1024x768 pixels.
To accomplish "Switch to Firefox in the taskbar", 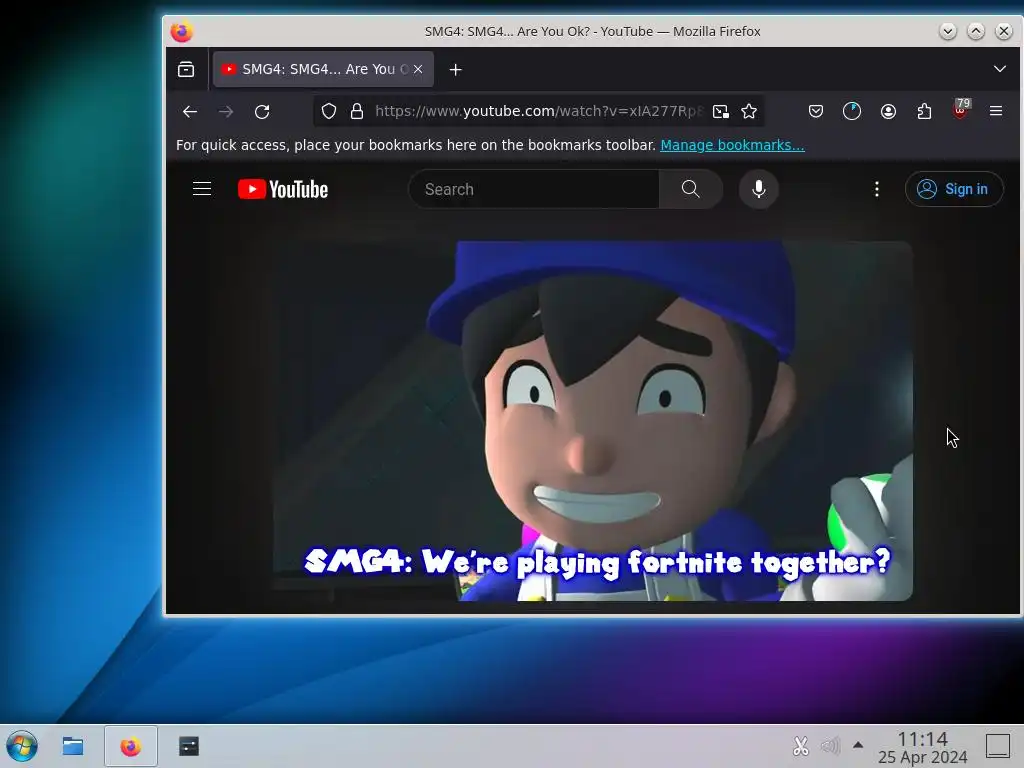I will [131, 746].
